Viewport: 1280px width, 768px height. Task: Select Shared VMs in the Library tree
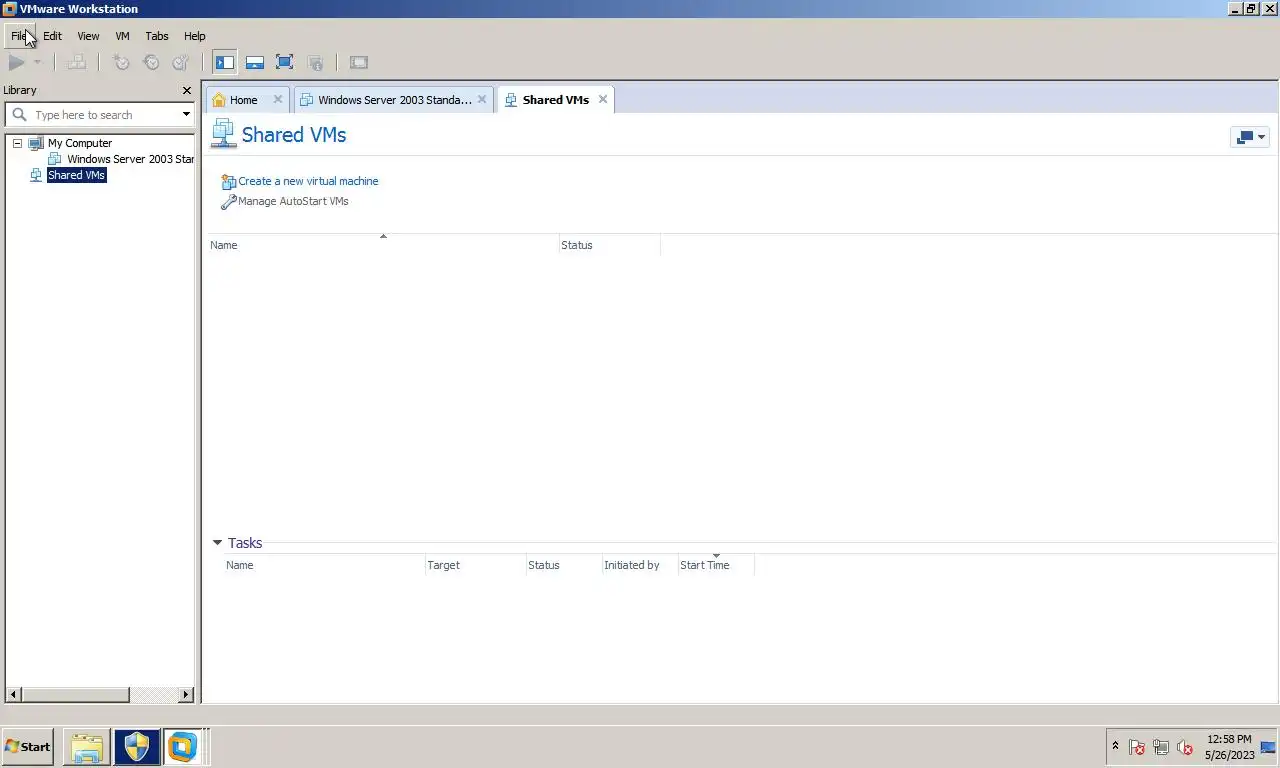point(76,175)
